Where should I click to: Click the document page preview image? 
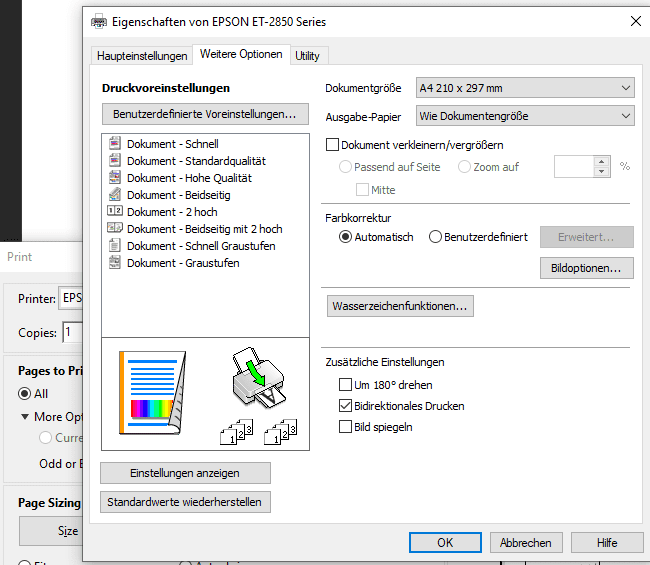pos(152,393)
